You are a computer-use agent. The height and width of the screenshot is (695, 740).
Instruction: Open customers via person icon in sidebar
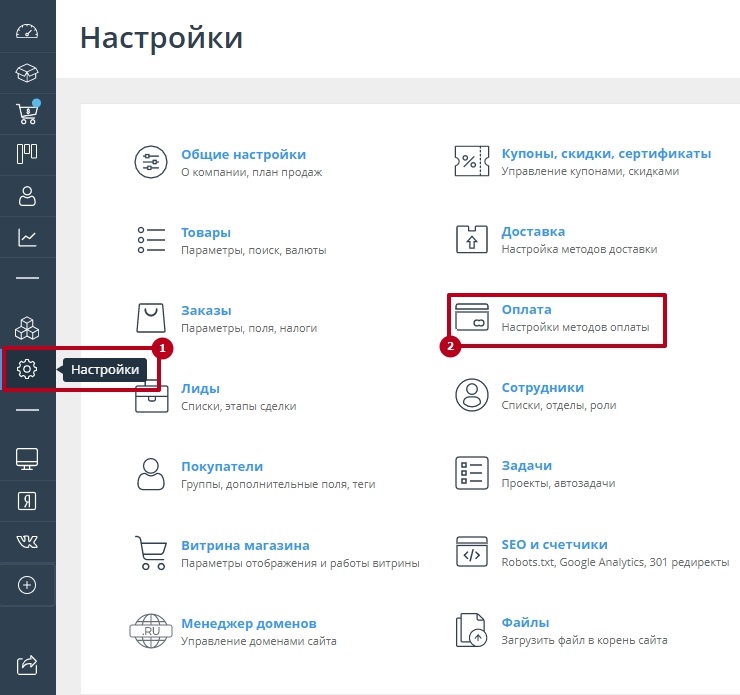click(x=27, y=196)
